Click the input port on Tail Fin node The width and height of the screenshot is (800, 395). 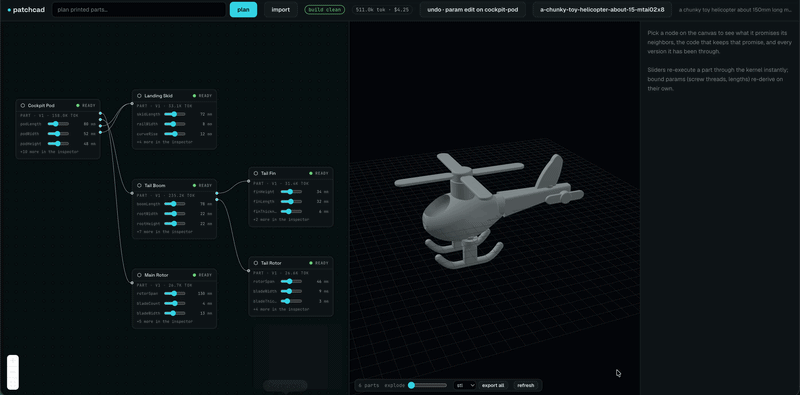pos(248,181)
